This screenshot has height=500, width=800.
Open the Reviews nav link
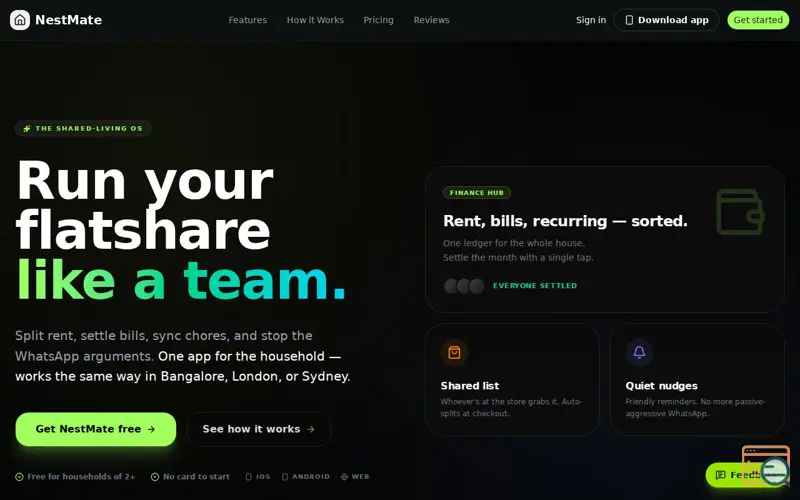click(x=431, y=20)
